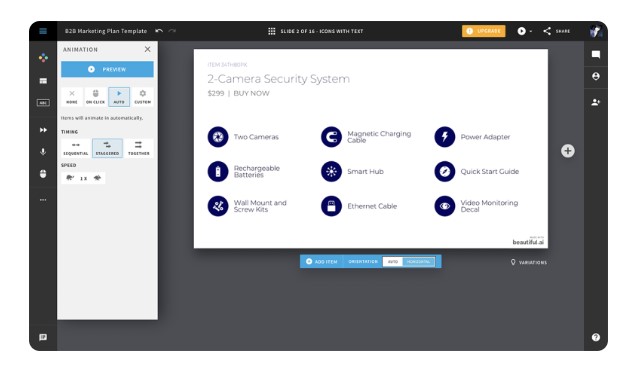Click the Rechargeable Batteries icon
Viewport: 627px width, 367px height.
tap(218, 172)
